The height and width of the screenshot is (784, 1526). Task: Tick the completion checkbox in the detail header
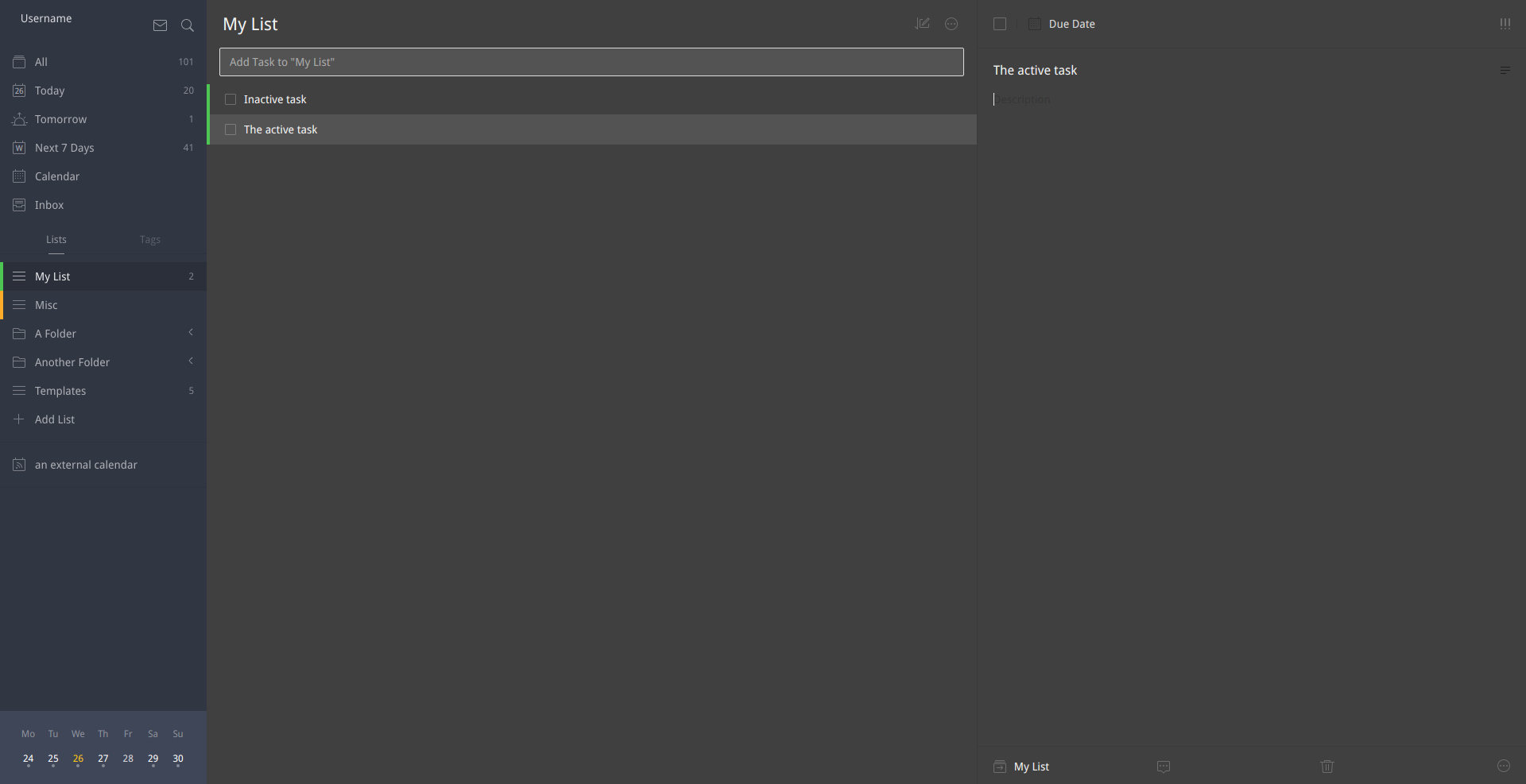pos(999,24)
